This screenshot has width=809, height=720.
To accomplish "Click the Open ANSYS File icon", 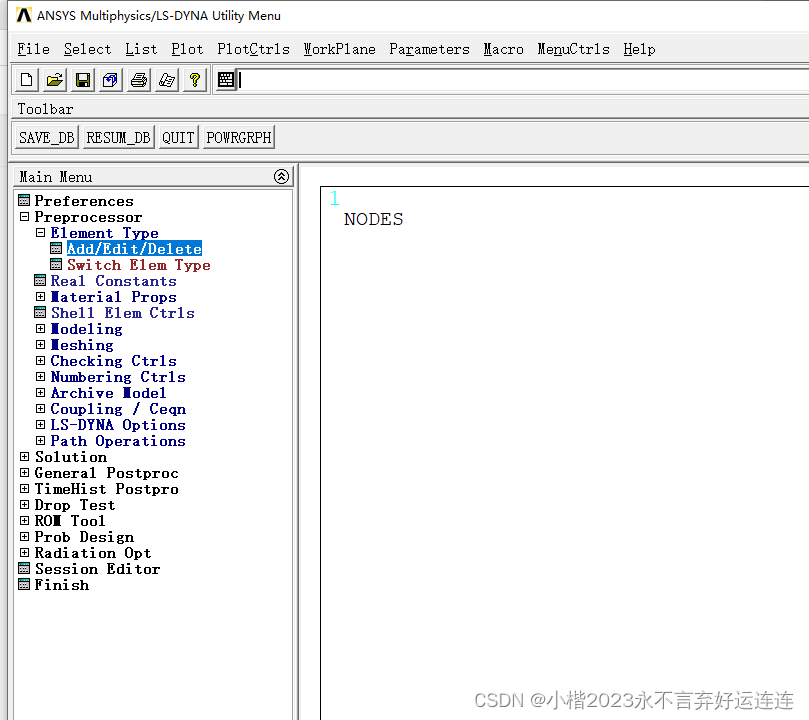I will 55,80.
